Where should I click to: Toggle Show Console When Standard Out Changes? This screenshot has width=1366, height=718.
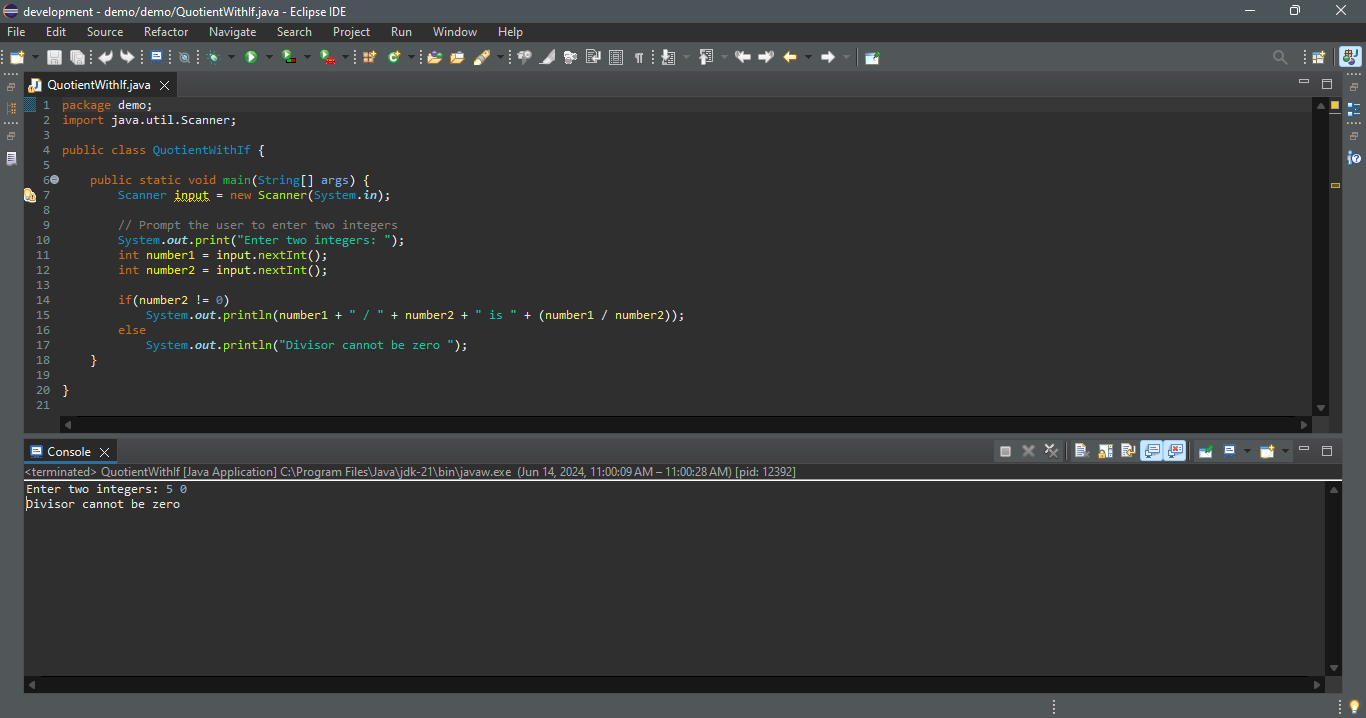coord(1151,451)
